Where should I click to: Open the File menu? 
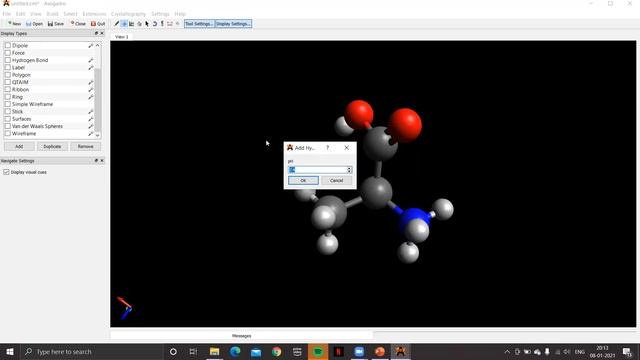click(x=7, y=14)
